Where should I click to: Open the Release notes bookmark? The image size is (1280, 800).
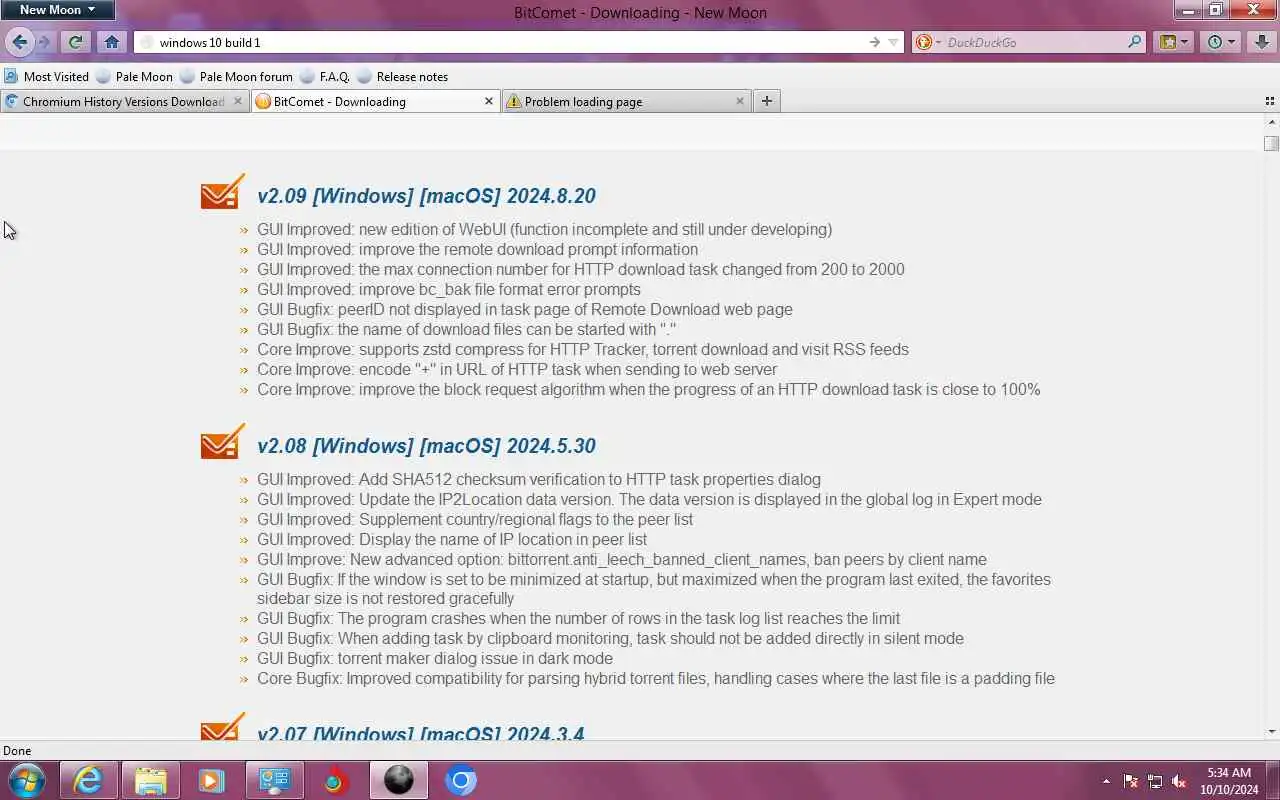[403, 76]
